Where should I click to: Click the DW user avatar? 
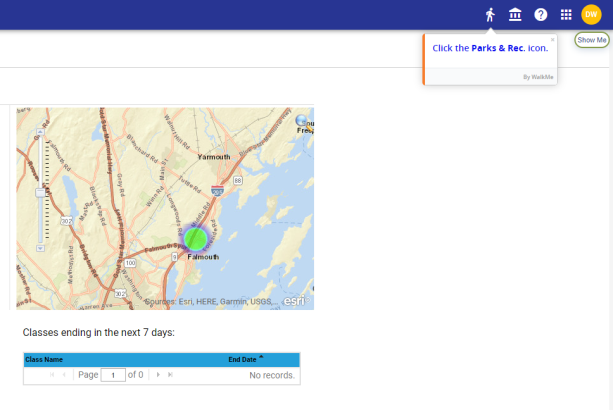[x=591, y=14]
